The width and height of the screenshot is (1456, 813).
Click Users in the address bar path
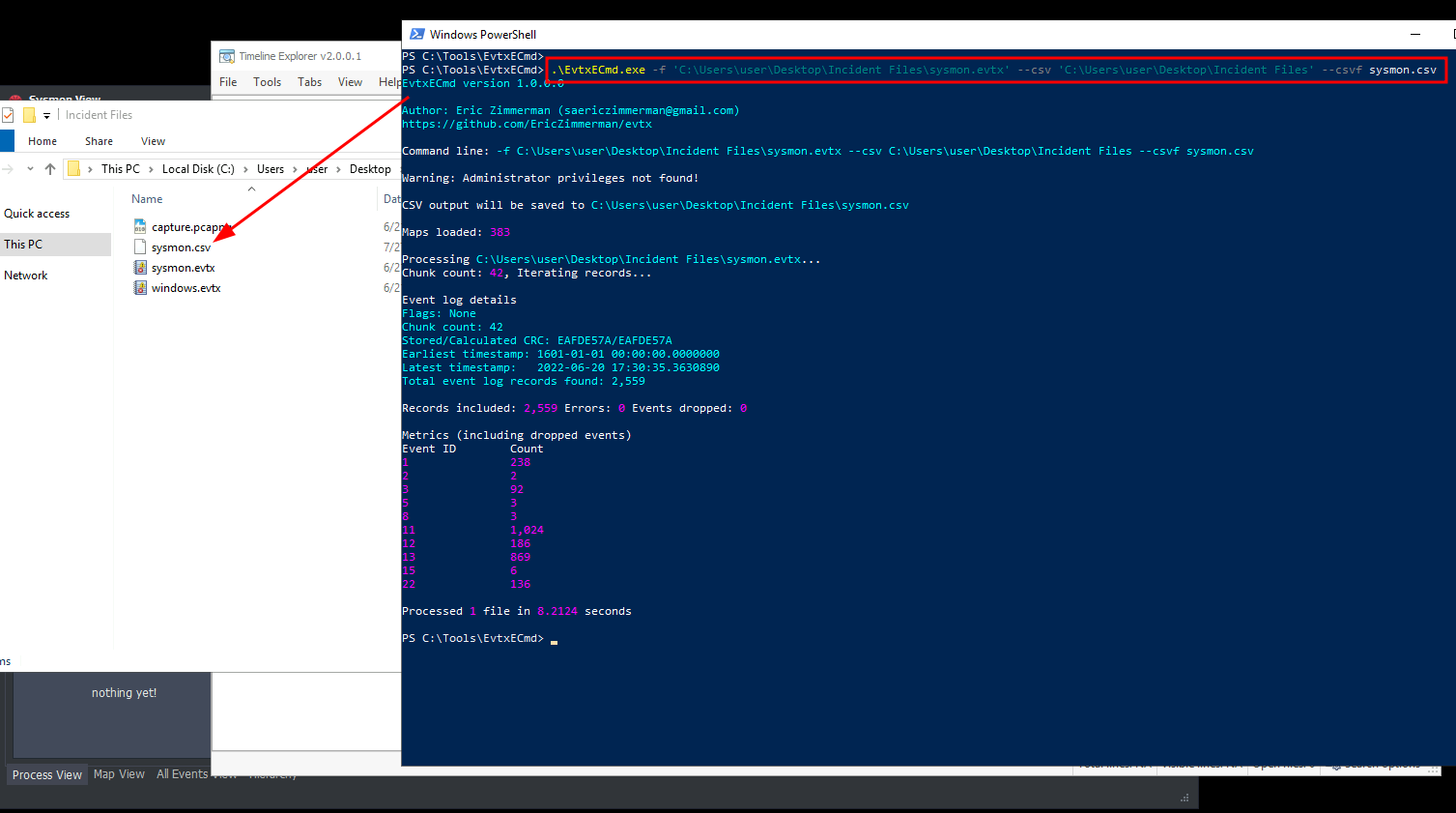pos(271,169)
